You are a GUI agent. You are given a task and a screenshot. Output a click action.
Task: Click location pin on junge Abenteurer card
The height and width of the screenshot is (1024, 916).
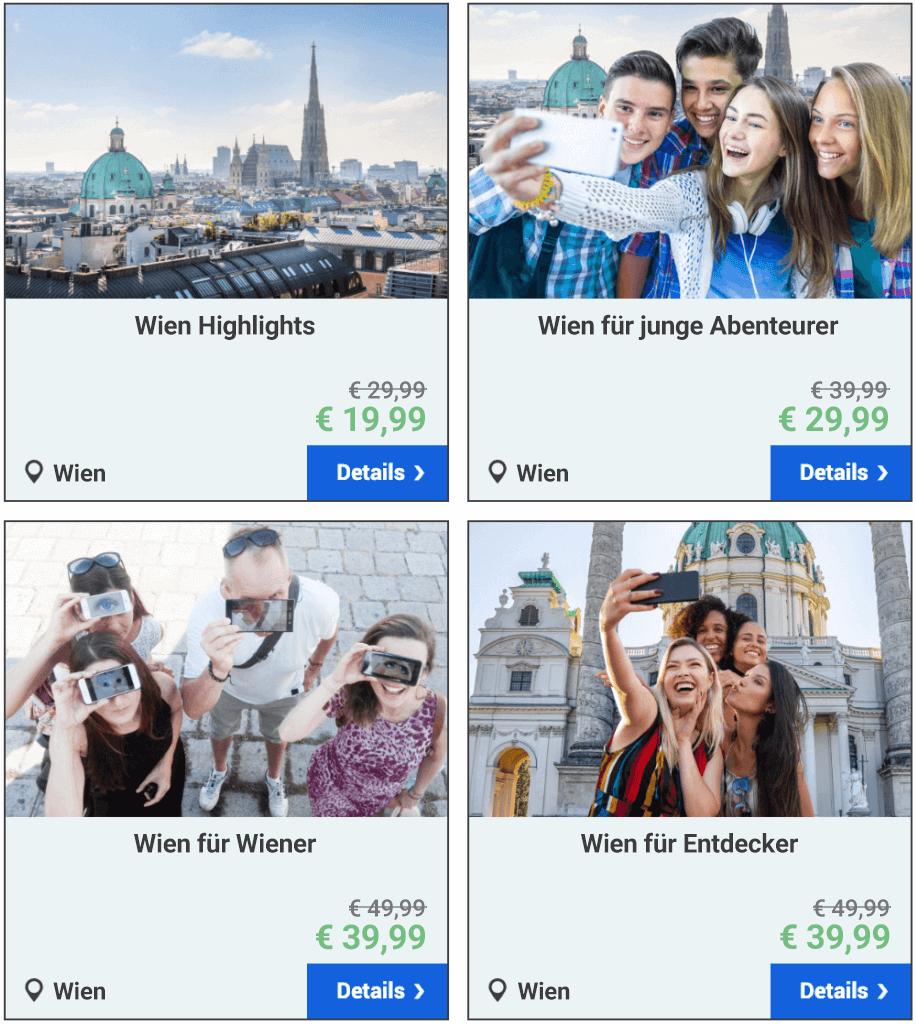(x=497, y=472)
